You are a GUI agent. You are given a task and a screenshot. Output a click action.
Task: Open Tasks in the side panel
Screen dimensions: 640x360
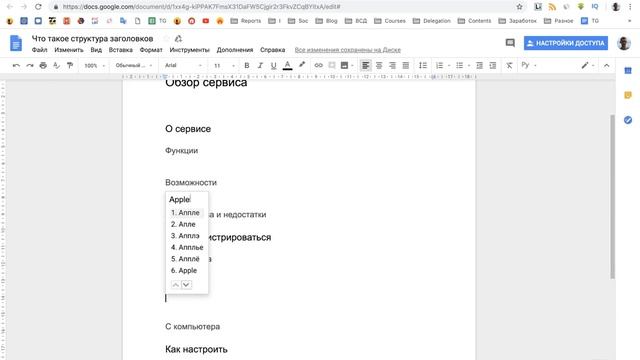click(x=628, y=120)
